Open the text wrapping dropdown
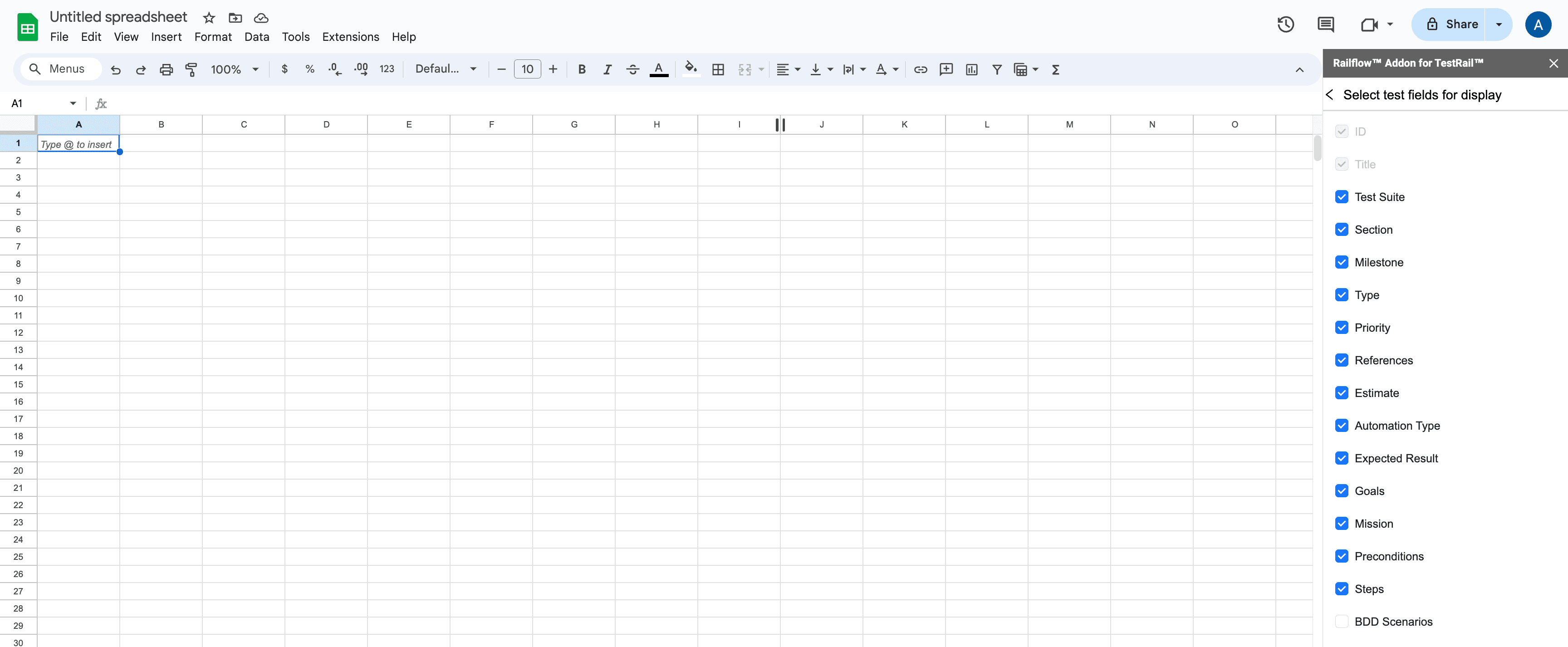The image size is (1568, 647). click(854, 69)
